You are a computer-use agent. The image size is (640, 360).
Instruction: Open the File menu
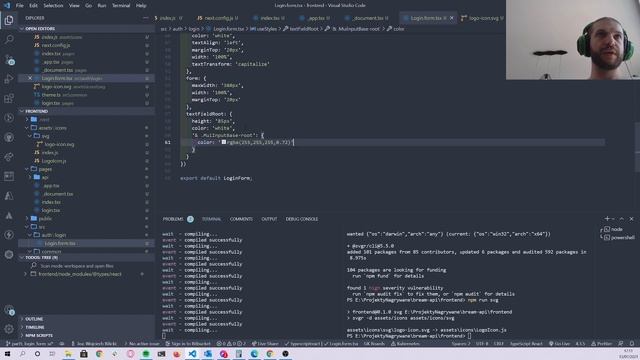[x=20, y=6]
